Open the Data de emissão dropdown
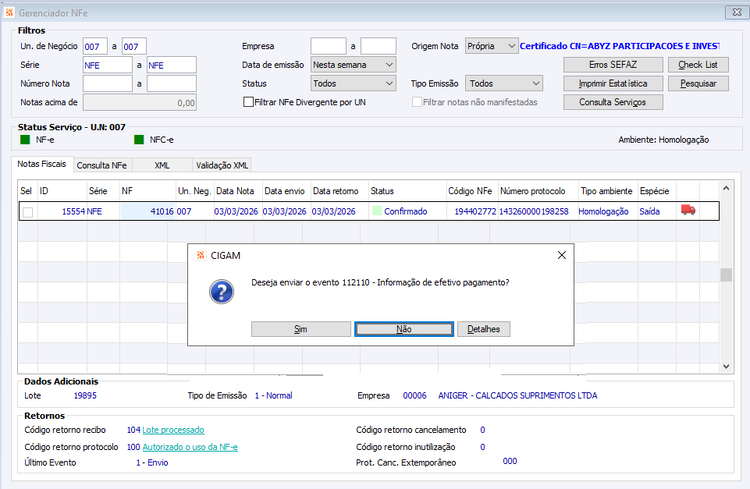 point(353,65)
